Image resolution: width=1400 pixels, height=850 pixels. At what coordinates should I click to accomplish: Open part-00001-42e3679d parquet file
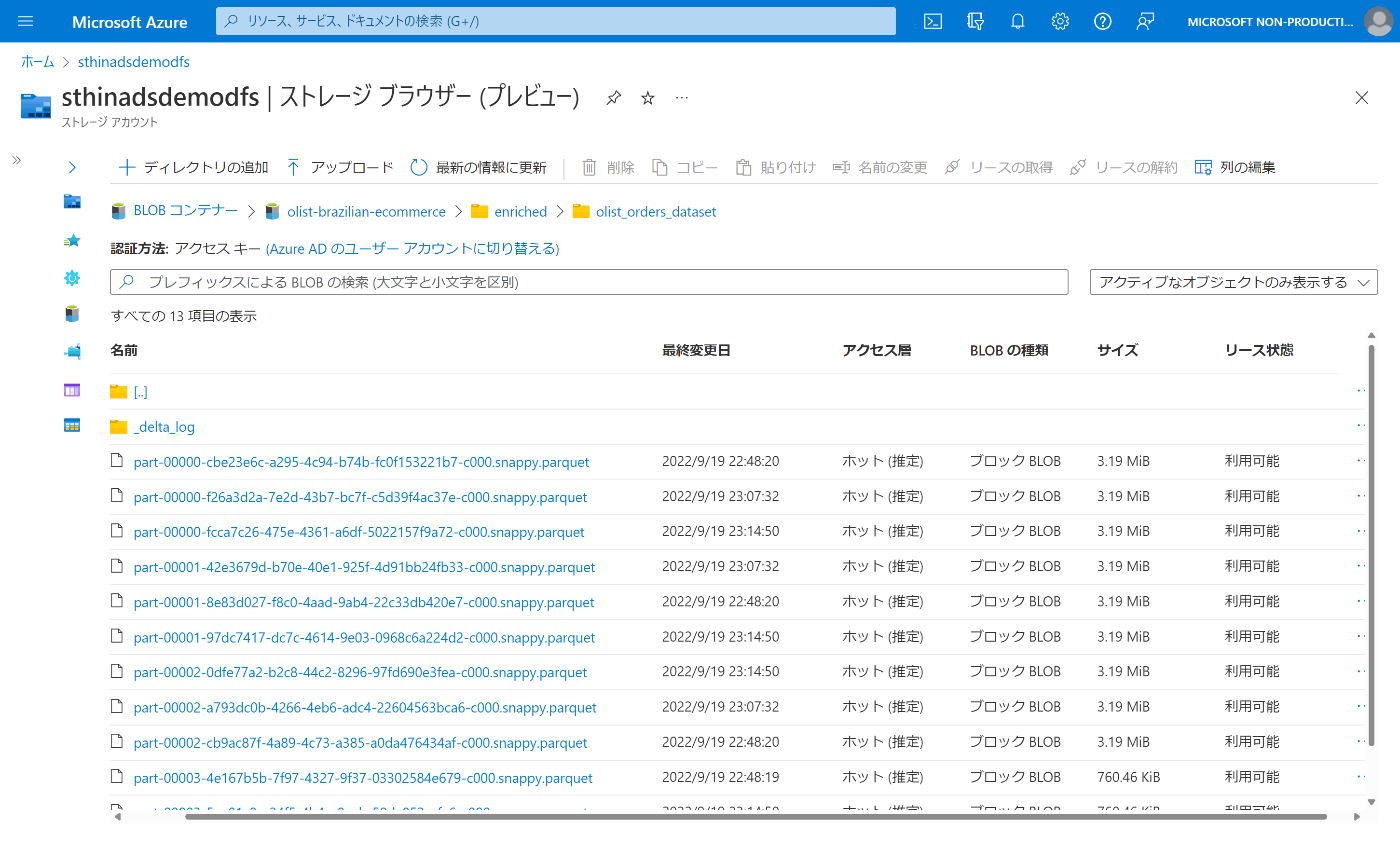(364, 567)
